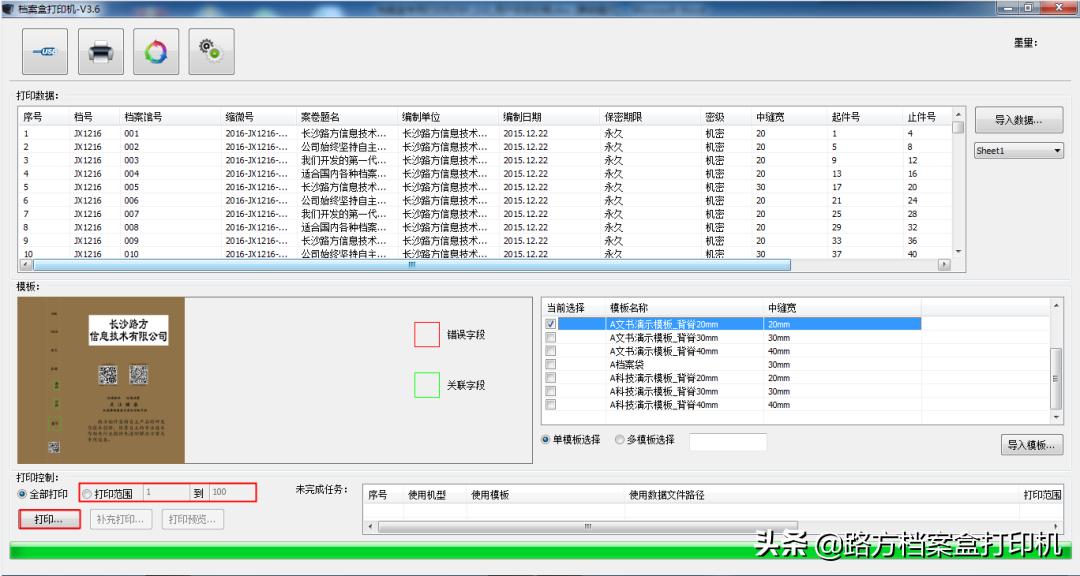Click the 打印... button
Viewport: 1080px width, 576px height.
[49, 520]
